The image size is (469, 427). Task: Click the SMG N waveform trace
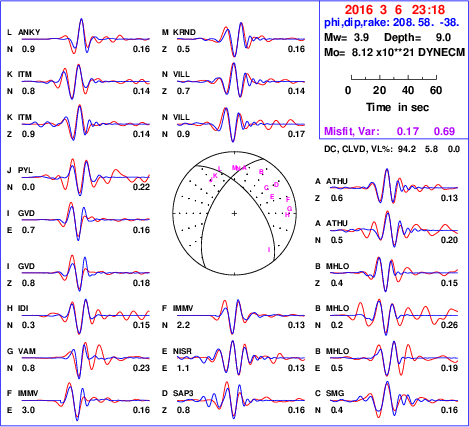pos(394,400)
